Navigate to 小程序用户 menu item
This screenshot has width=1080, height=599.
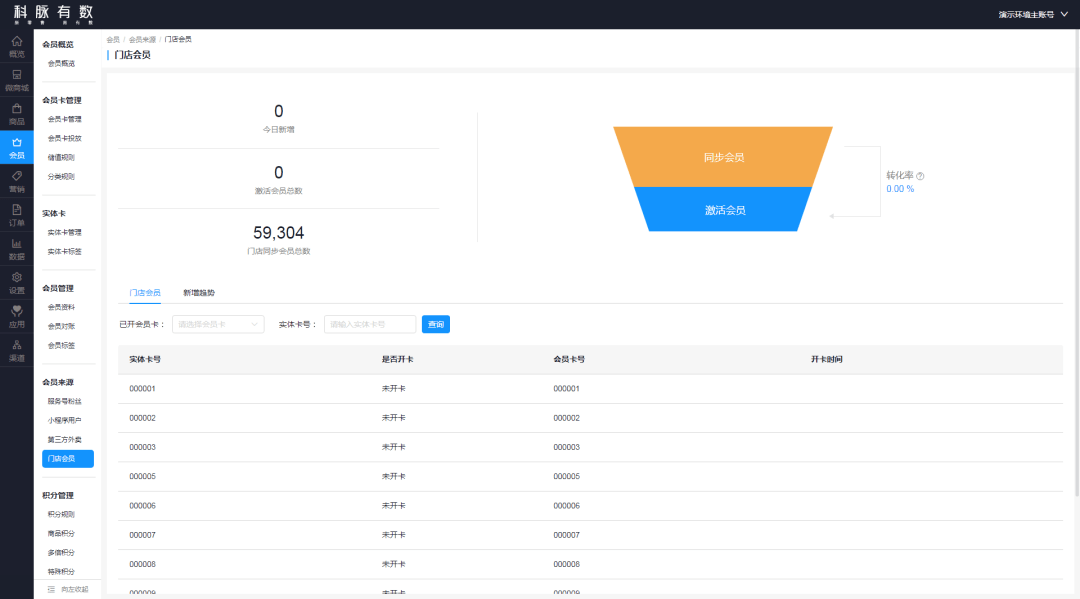coord(64,420)
